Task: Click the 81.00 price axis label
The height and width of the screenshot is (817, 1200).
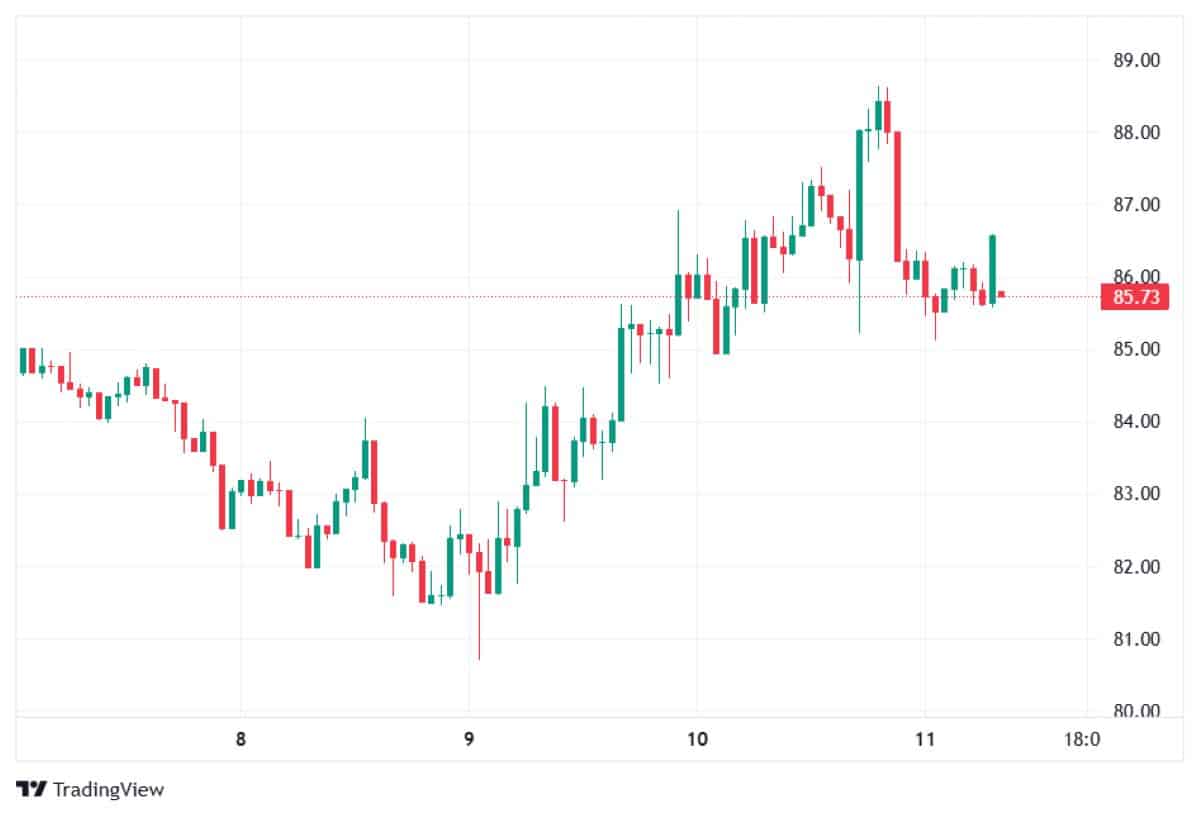Action: pyautogui.click(x=1136, y=638)
